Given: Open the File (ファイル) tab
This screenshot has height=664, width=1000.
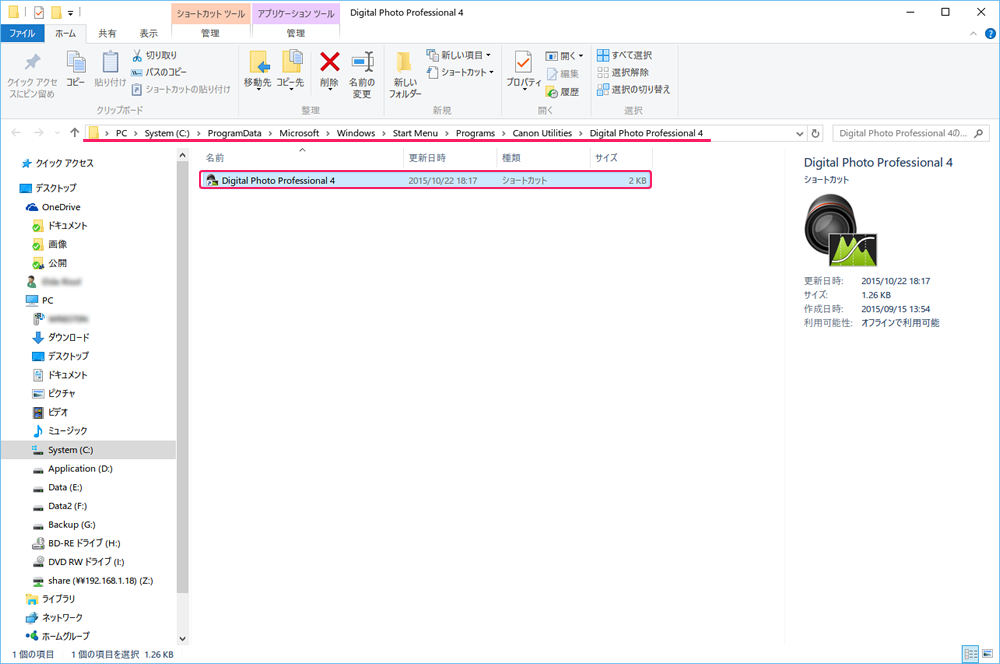Looking at the screenshot, I should coord(22,33).
